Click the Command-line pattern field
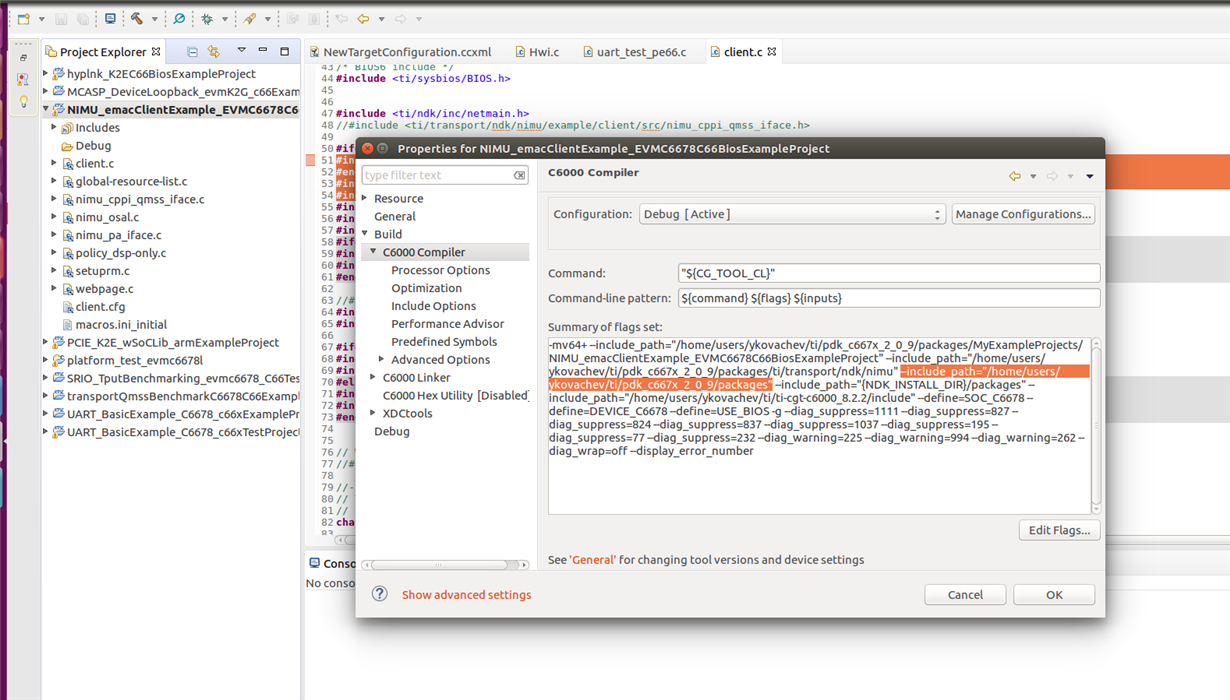The image size is (1230, 700). [889, 298]
